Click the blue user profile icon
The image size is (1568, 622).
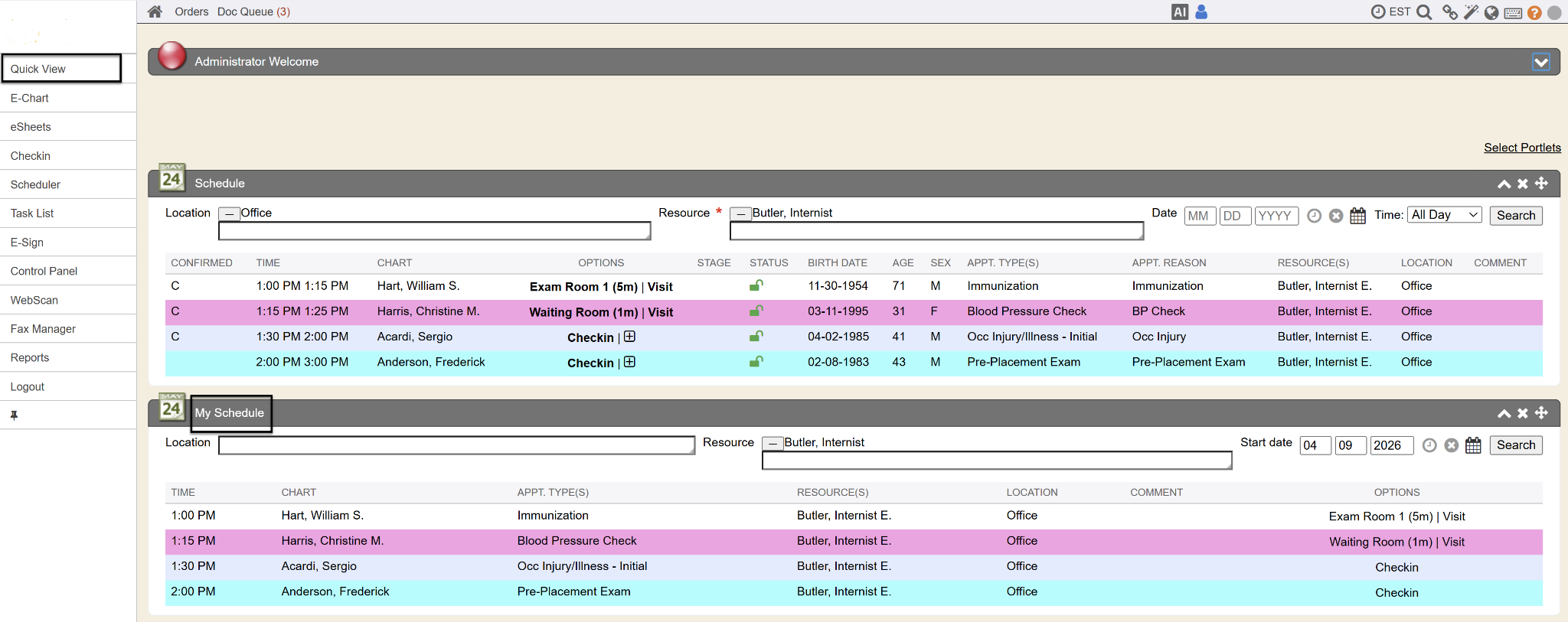click(1201, 12)
